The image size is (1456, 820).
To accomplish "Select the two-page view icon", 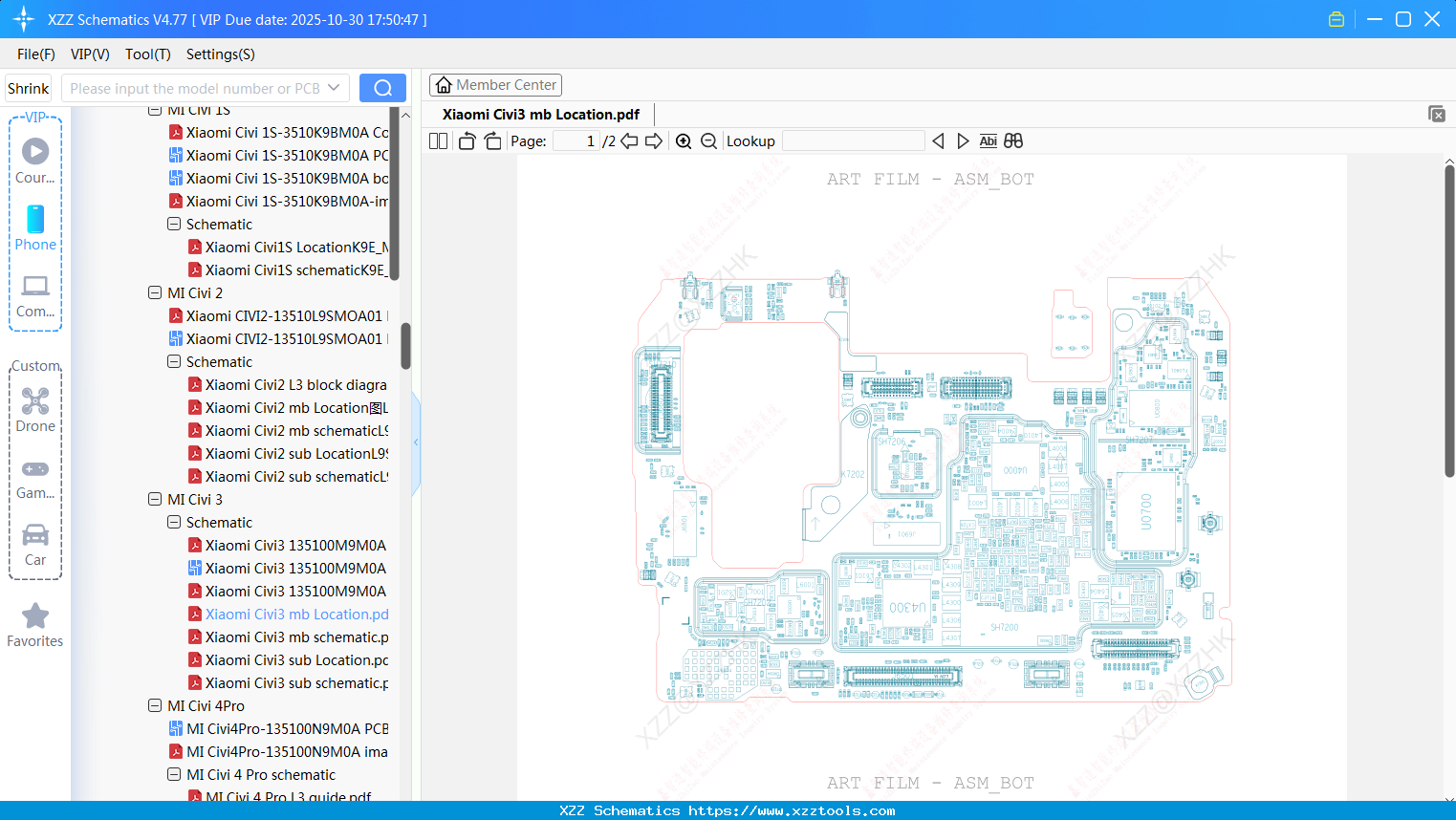I will 437,140.
